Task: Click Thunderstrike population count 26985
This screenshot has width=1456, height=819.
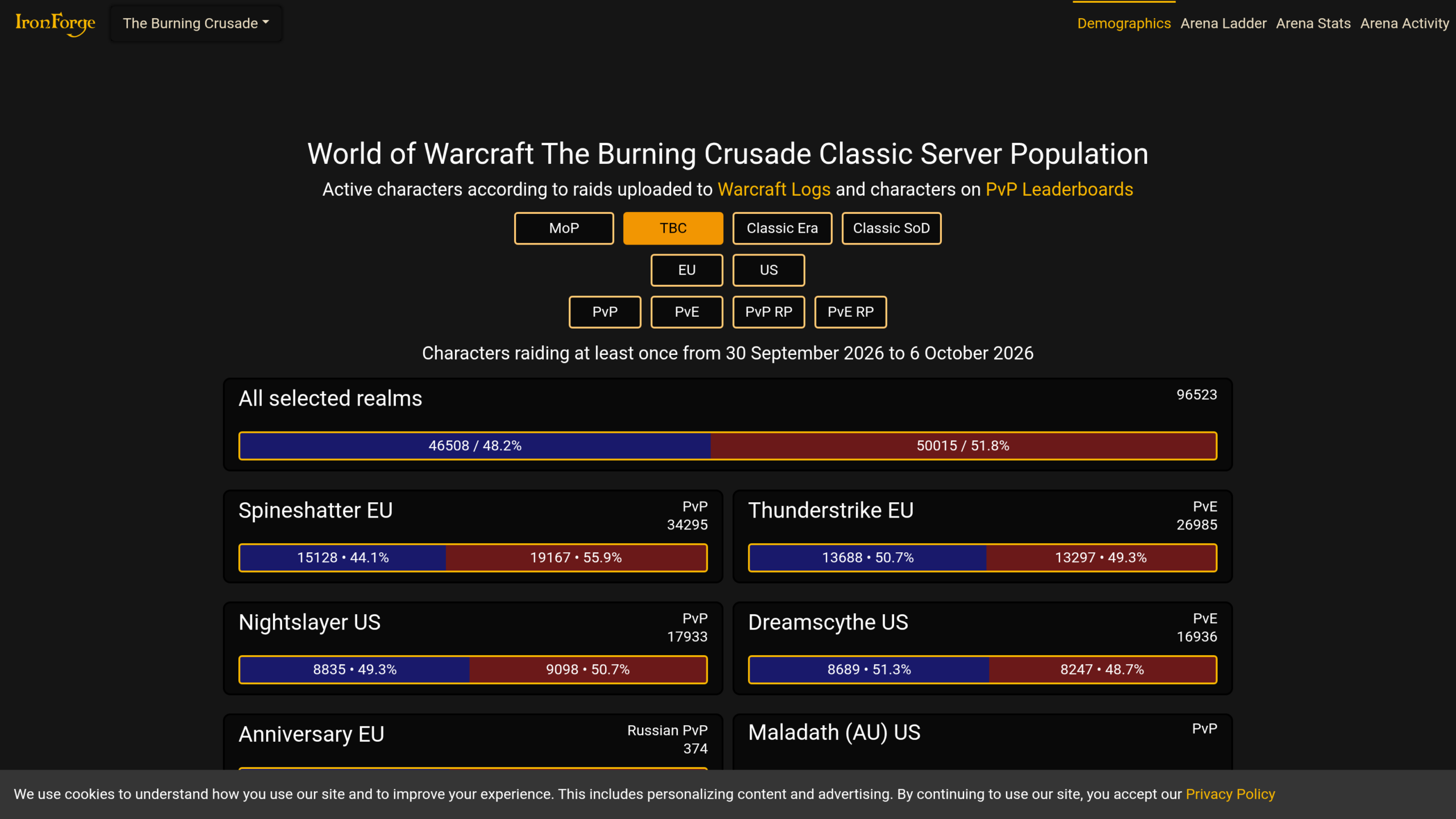Action: point(1197,525)
